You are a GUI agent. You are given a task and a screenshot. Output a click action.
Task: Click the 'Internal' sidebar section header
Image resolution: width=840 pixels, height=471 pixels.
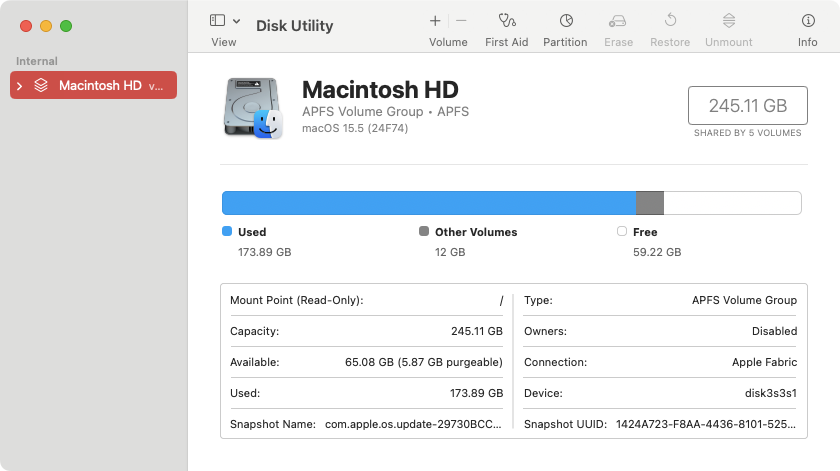click(x=36, y=61)
